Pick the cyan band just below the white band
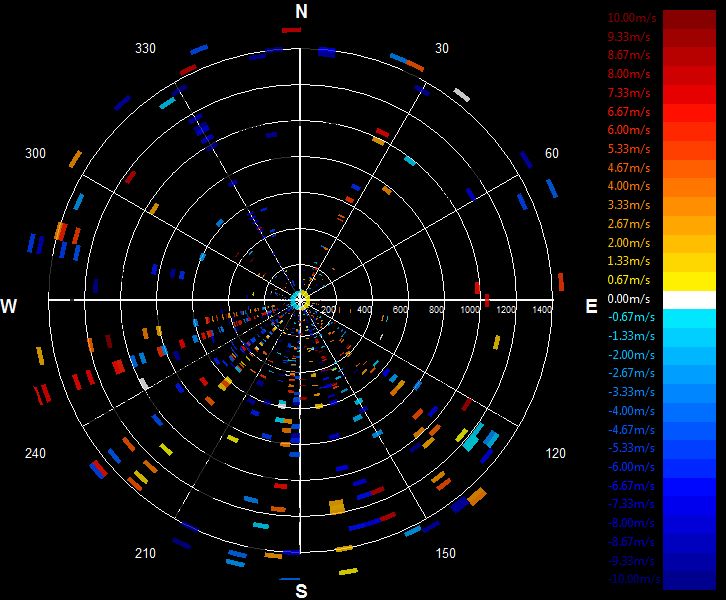Screen dimensions: 726x600 [x=689, y=319]
